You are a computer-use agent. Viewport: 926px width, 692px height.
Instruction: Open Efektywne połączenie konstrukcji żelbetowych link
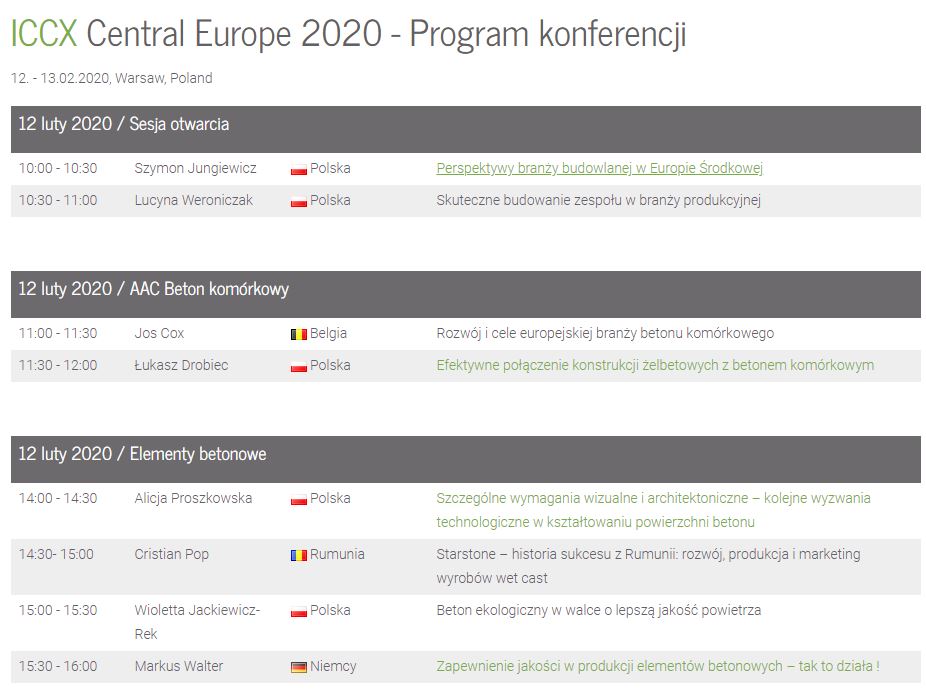tap(655, 365)
